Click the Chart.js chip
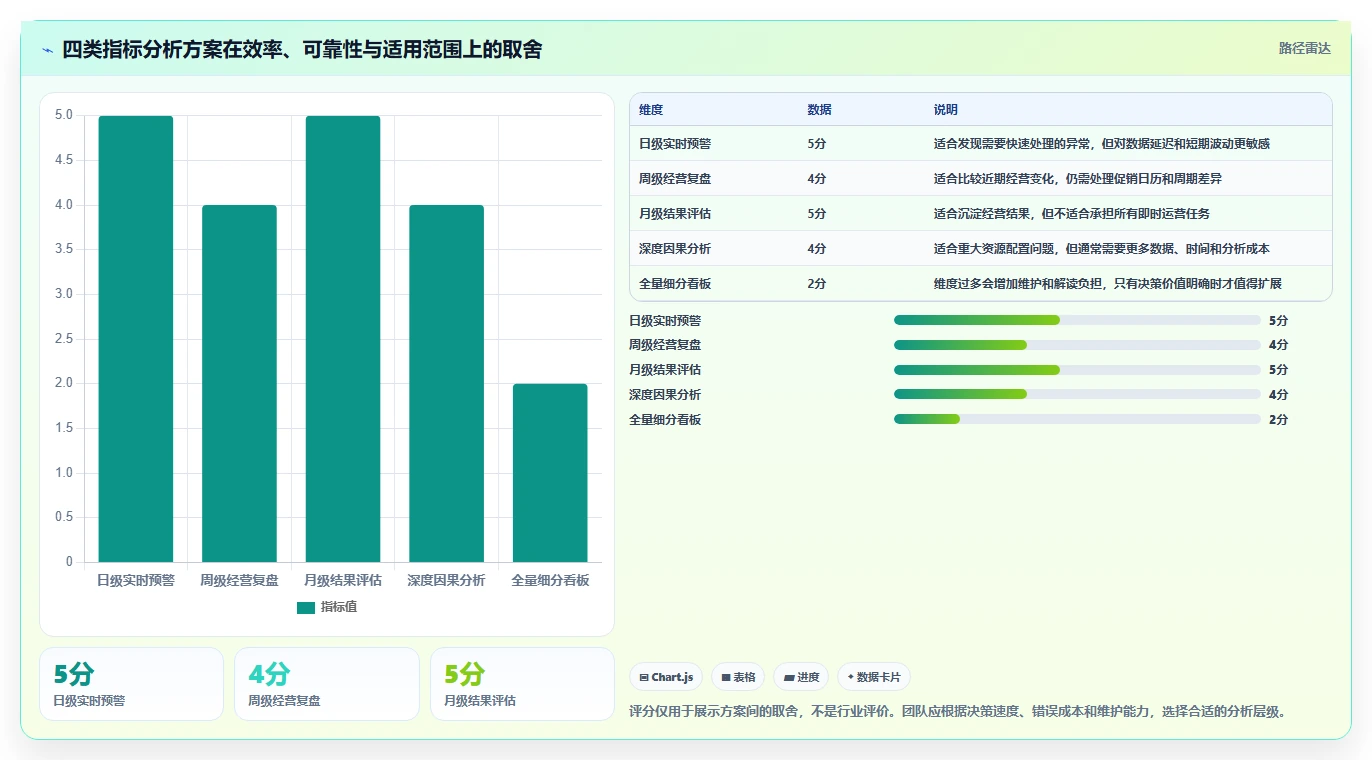This screenshot has width=1372, height=760. point(666,677)
